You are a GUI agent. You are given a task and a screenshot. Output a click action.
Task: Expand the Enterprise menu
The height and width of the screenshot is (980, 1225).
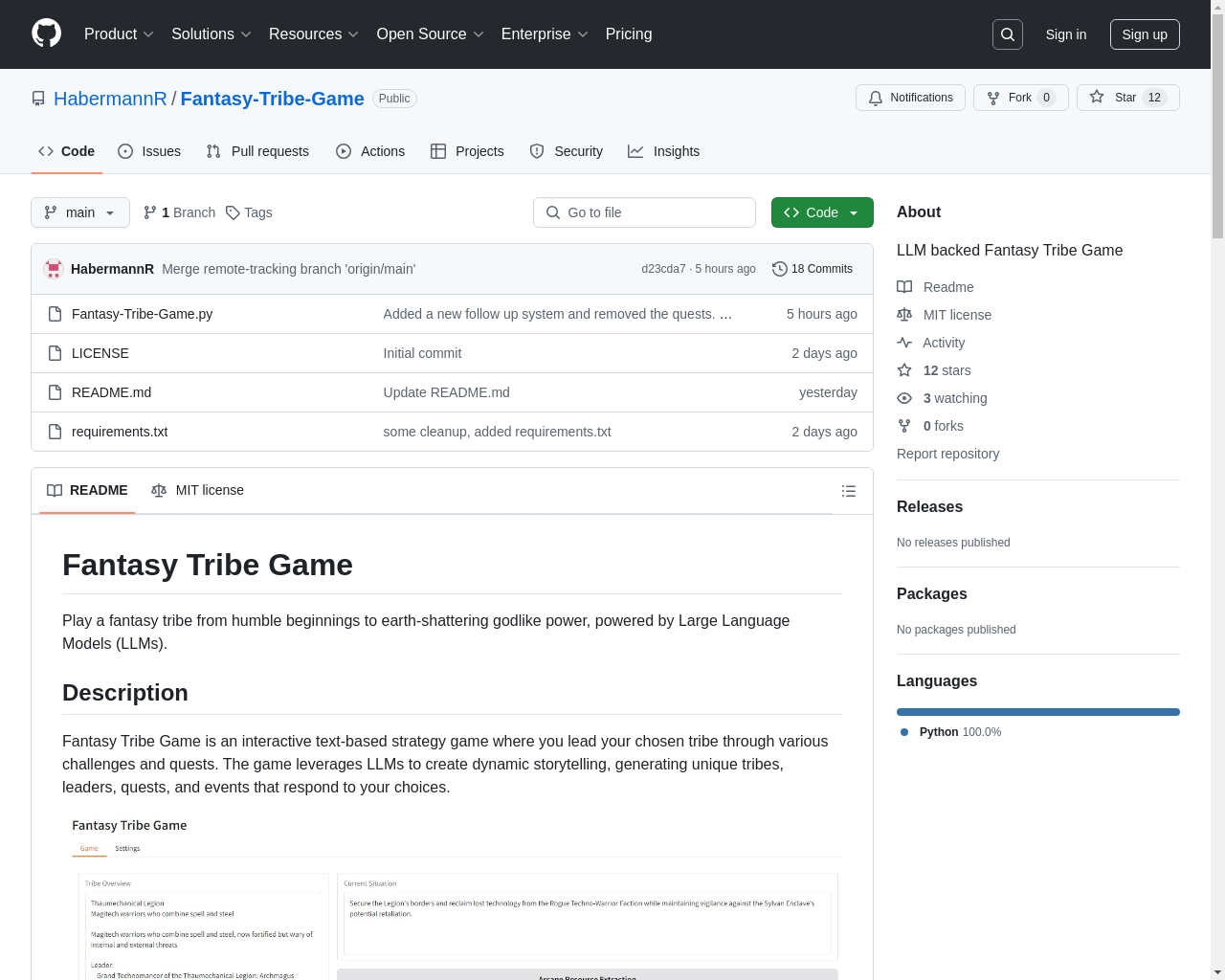(545, 33)
